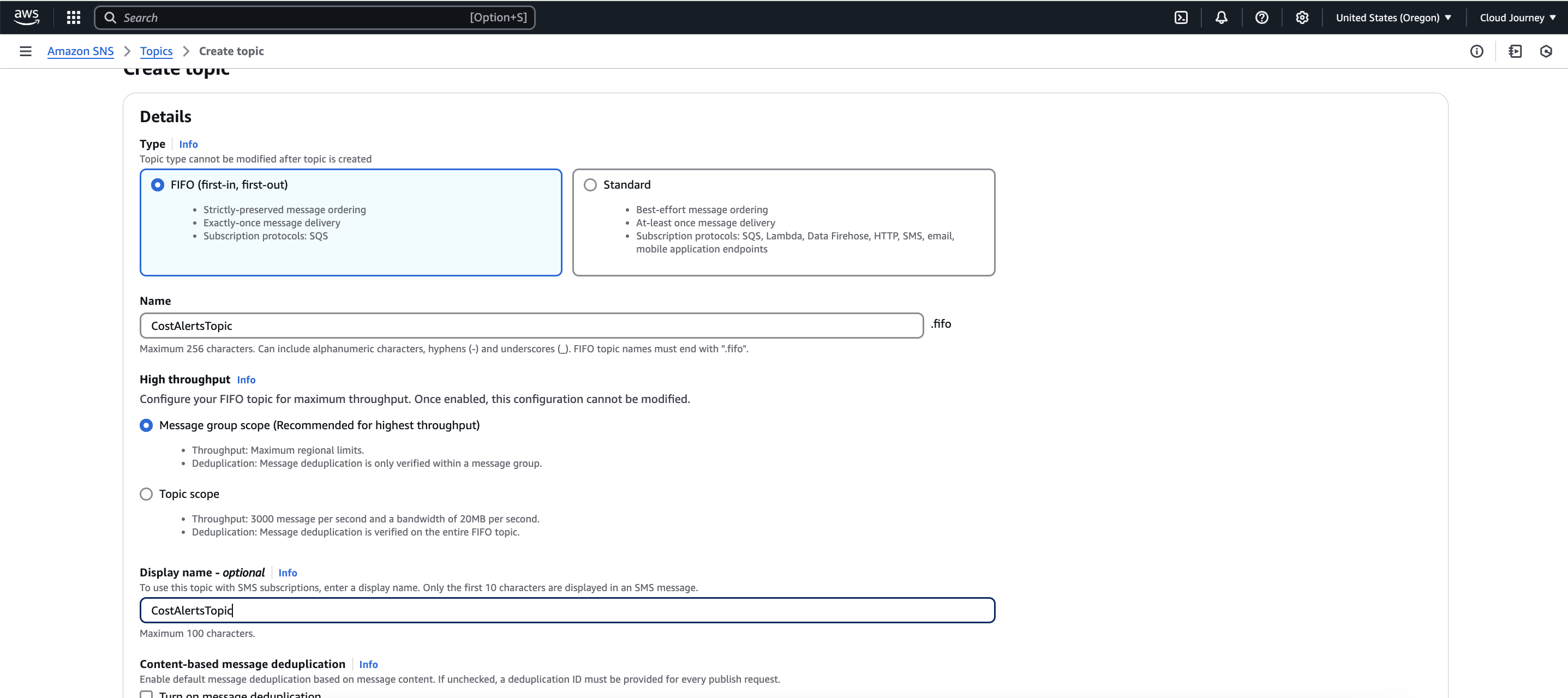Image resolution: width=1568 pixels, height=698 pixels.
Task: Open Info link next to High throughput
Action: [246, 380]
